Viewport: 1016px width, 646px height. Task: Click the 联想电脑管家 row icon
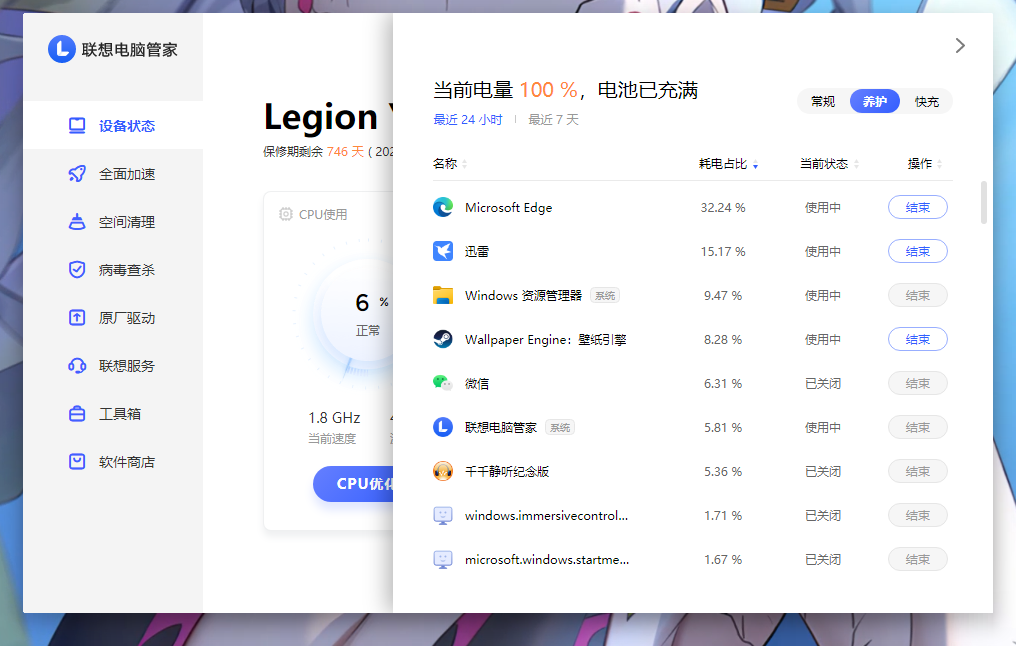(443, 427)
